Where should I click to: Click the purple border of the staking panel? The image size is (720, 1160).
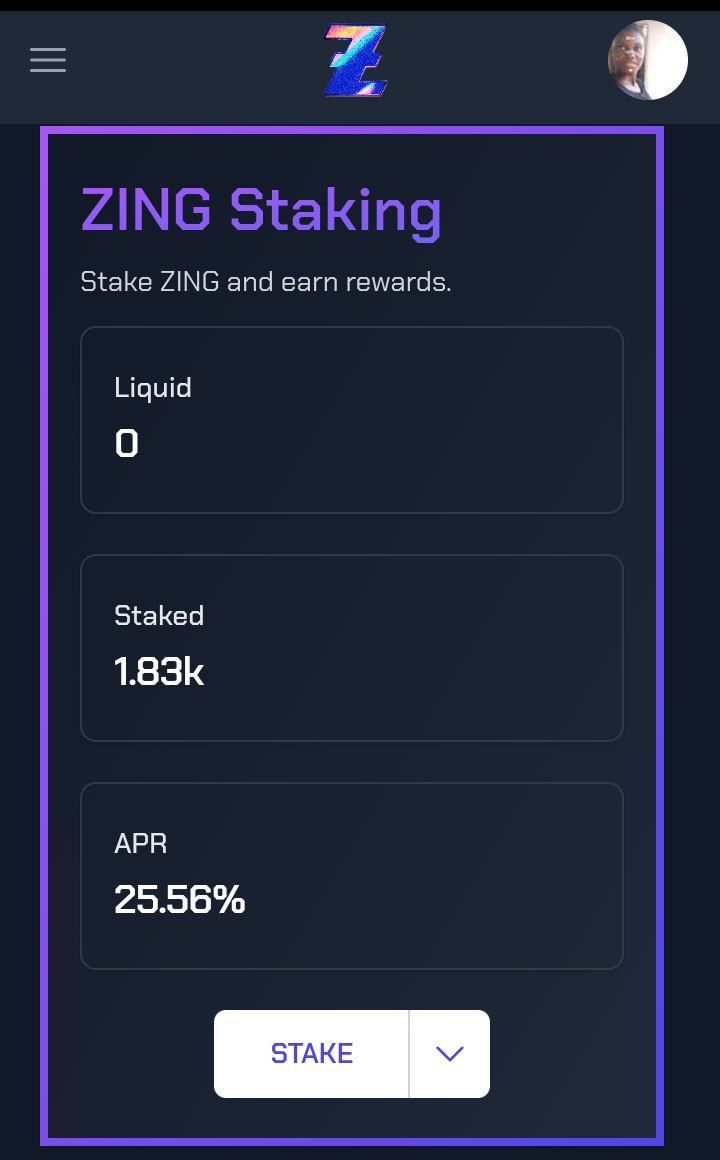click(x=44, y=636)
